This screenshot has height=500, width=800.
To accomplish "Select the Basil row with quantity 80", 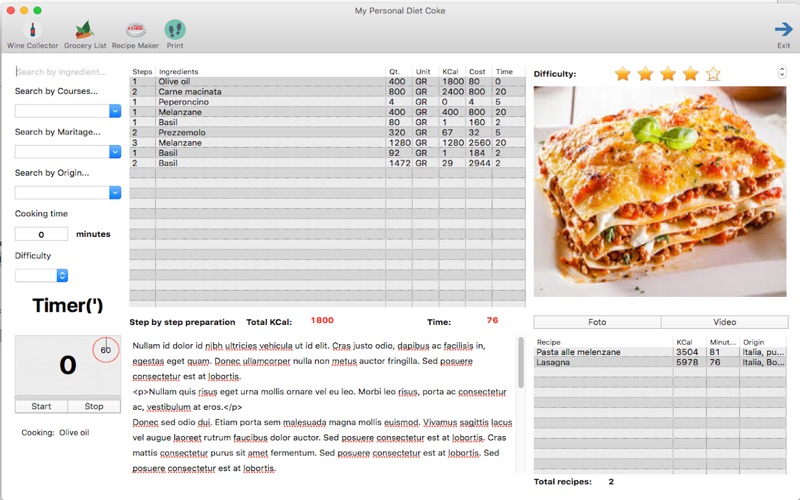I will point(327,122).
